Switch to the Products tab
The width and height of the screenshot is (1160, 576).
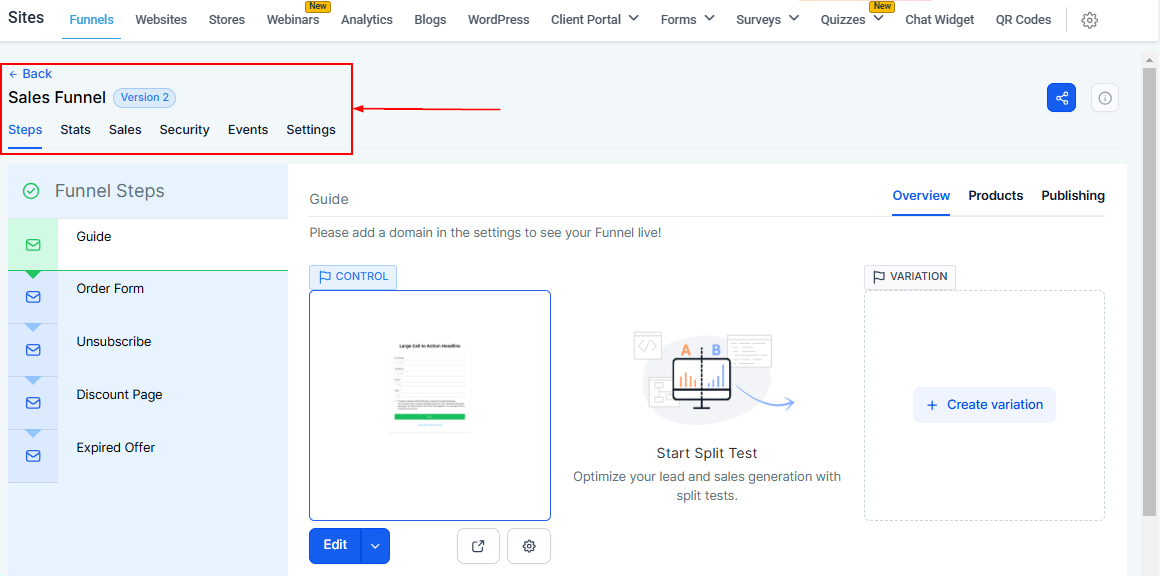[x=996, y=196]
